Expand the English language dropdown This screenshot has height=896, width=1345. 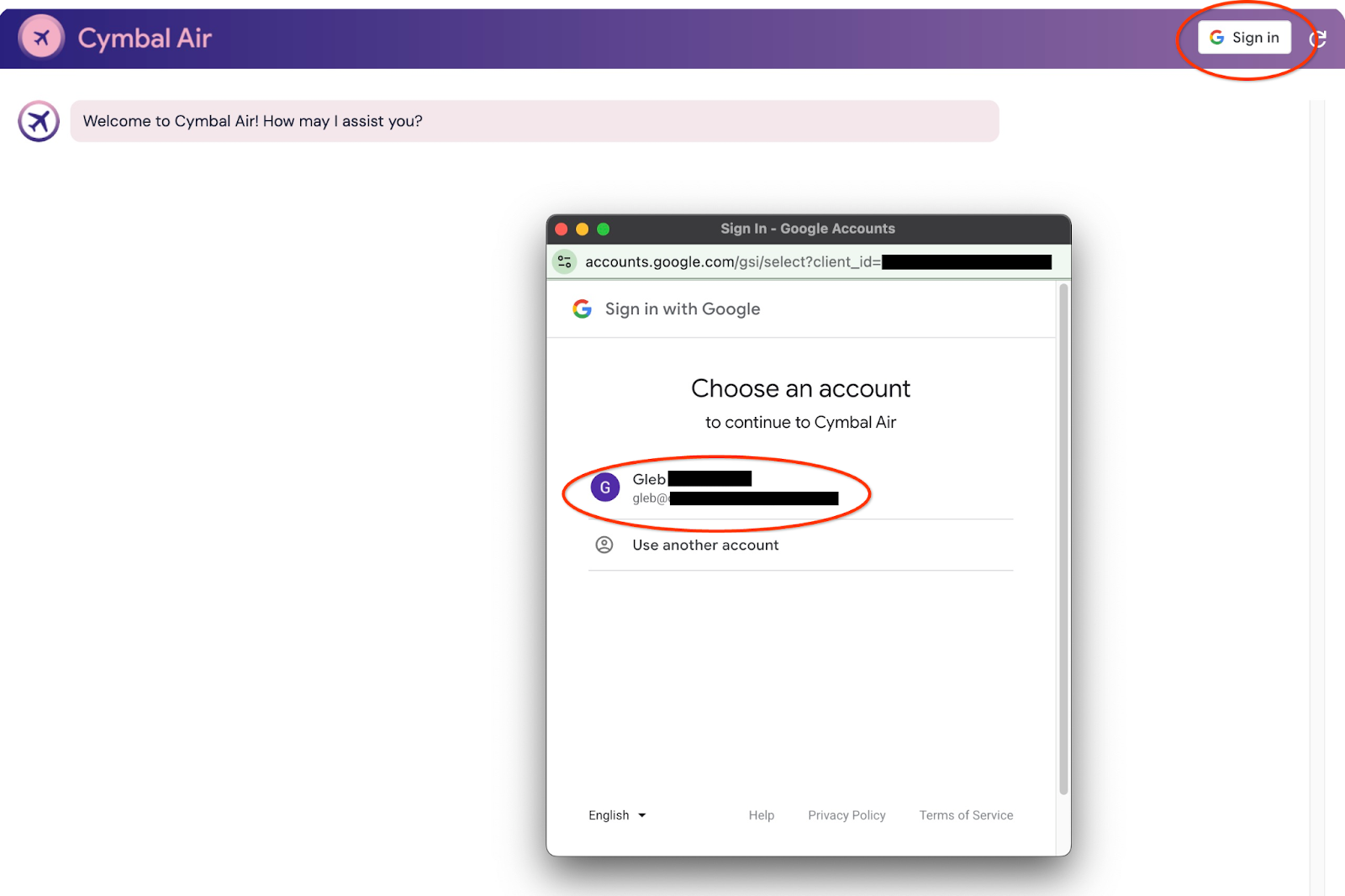pyautogui.click(x=617, y=815)
